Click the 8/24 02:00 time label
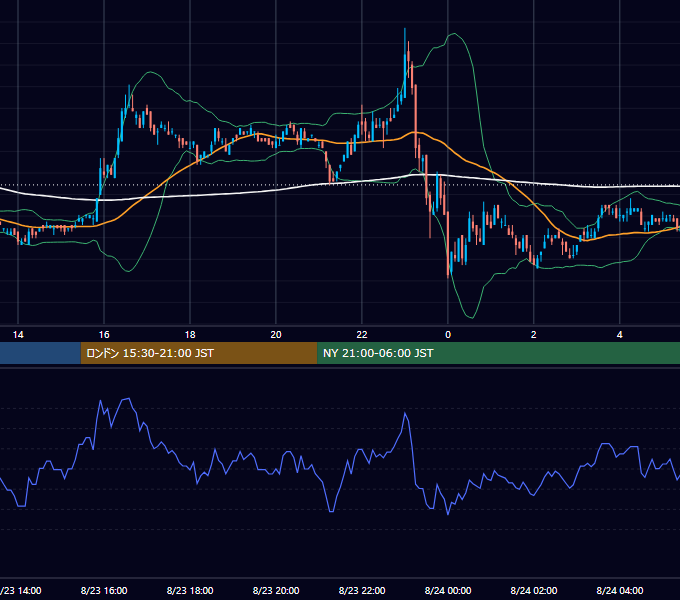The height and width of the screenshot is (600, 680). point(534,590)
